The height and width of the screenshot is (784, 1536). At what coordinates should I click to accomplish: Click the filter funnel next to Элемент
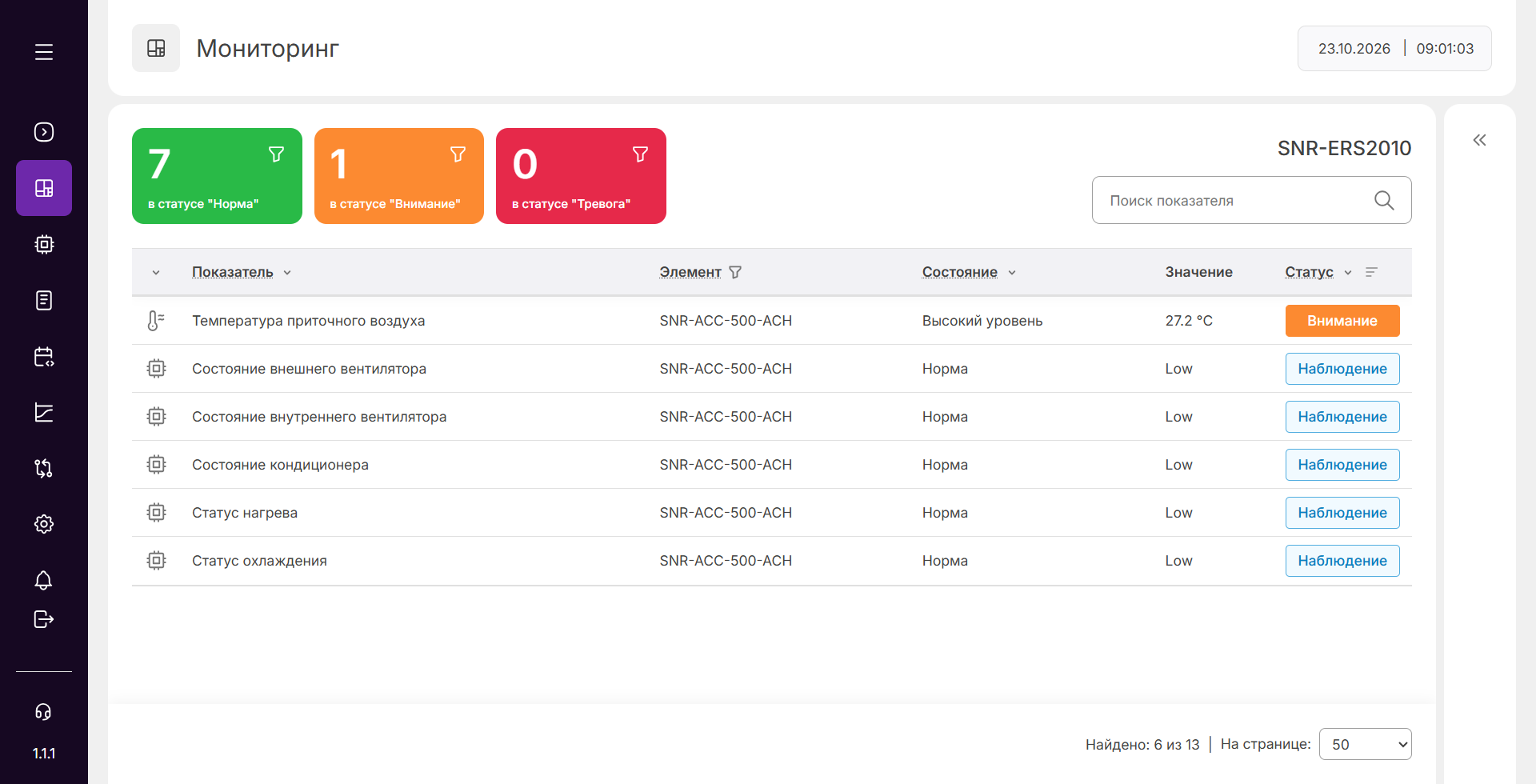click(735, 272)
